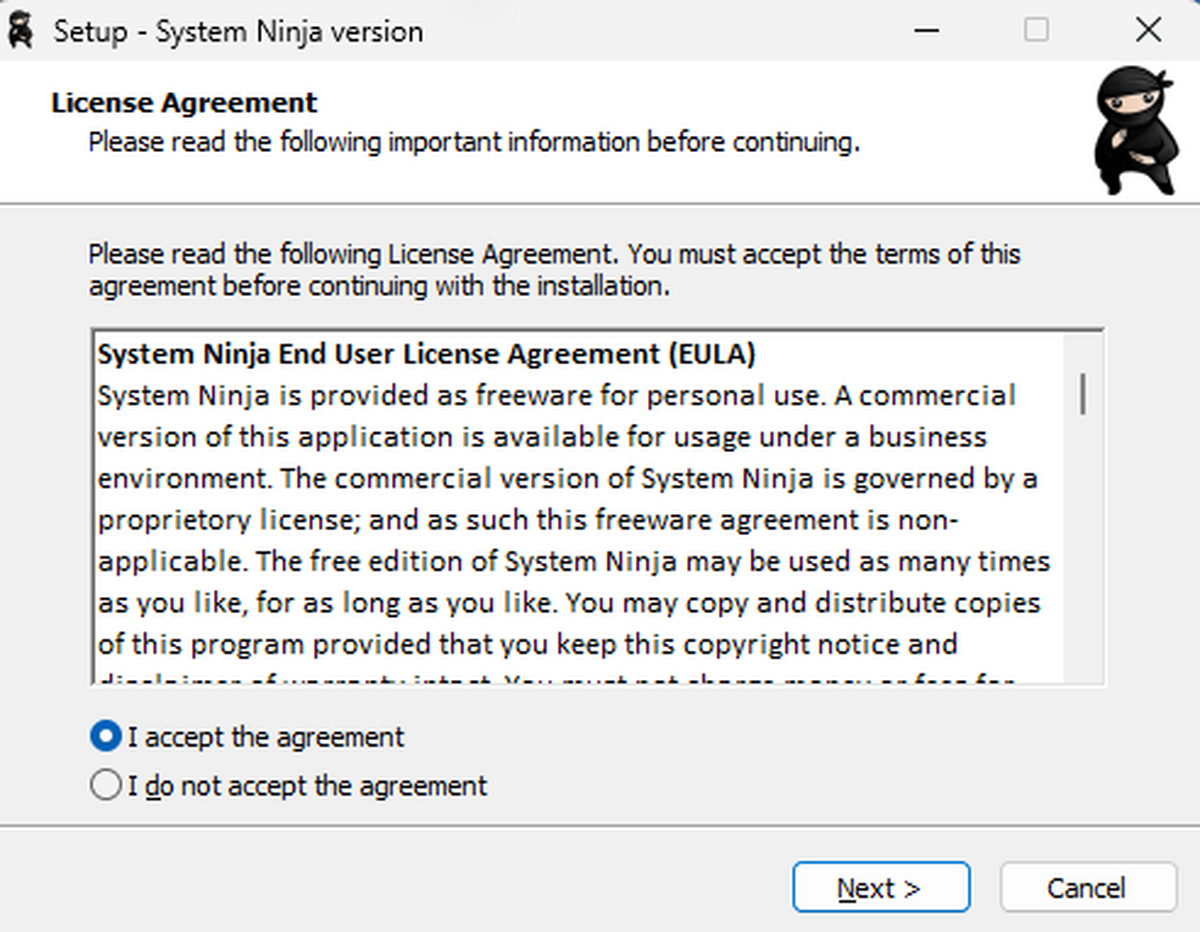The image size is (1200, 932).
Task: Click the EULA heading in license text
Action: [427, 354]
